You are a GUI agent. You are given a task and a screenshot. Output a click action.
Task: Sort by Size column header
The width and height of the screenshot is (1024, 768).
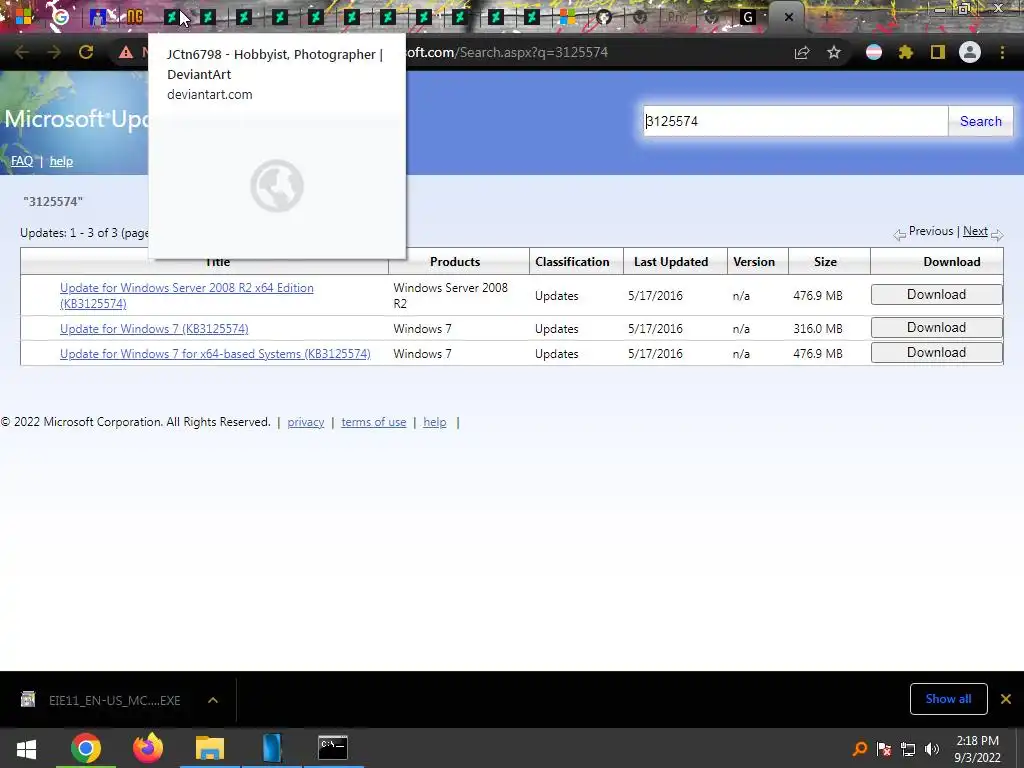point(825,261)
